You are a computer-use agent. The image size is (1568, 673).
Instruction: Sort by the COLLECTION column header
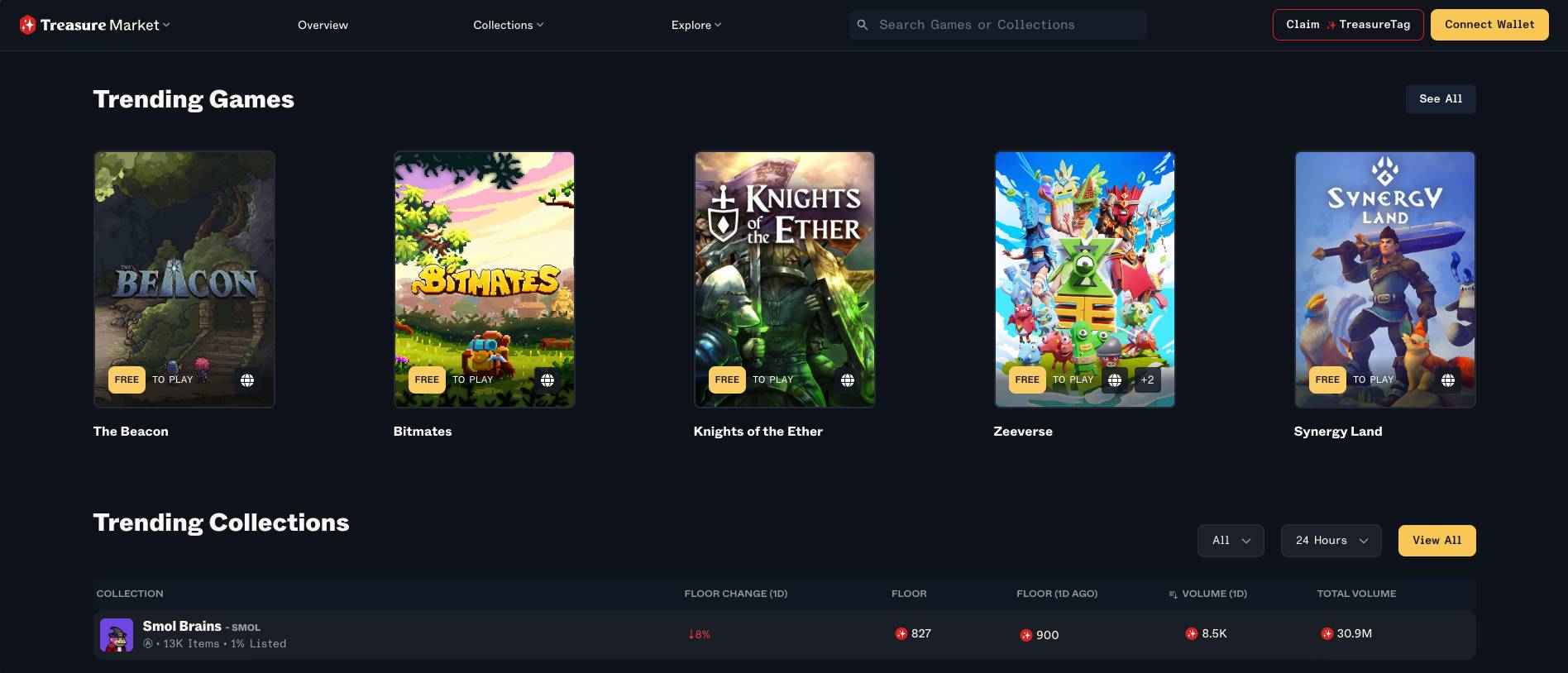coord(130,594)
